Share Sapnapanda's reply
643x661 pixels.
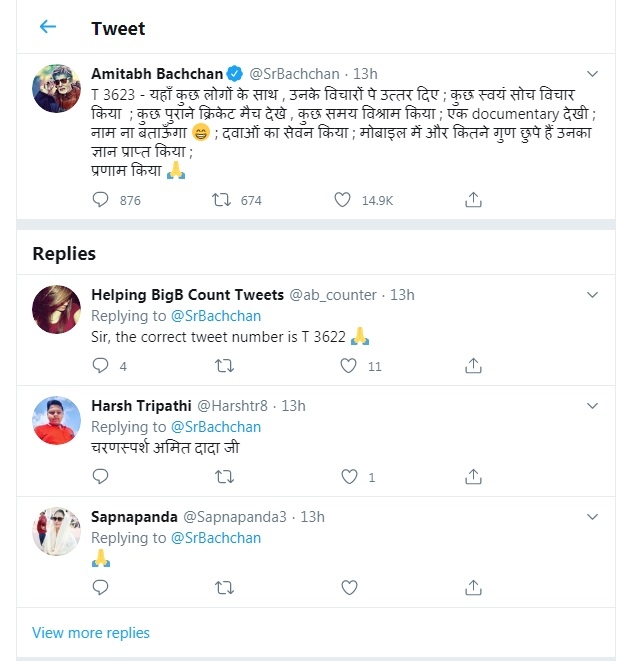tap(474, 588)
